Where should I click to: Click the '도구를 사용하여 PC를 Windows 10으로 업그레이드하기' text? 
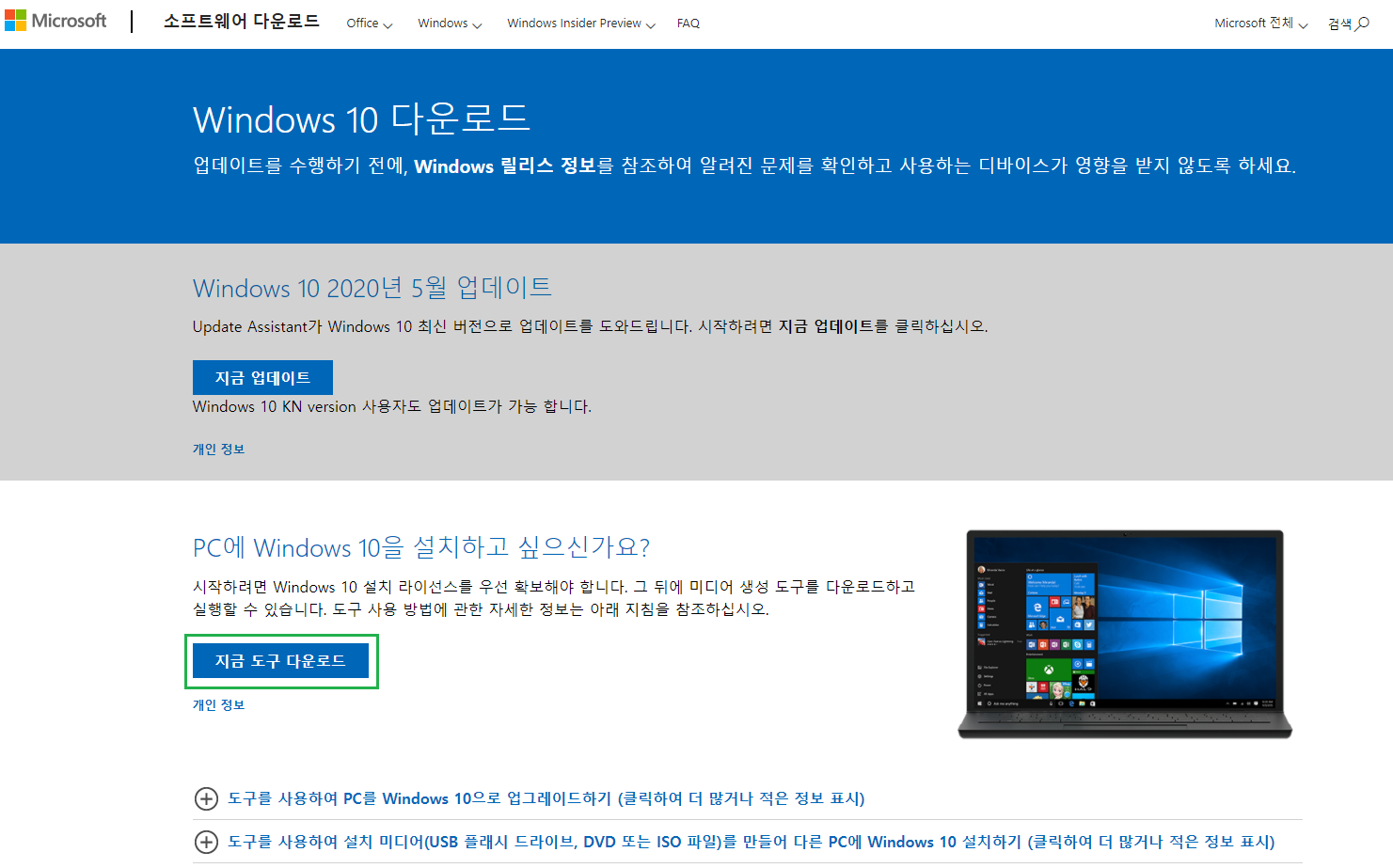pyautogui.click(x=419, y=798)
